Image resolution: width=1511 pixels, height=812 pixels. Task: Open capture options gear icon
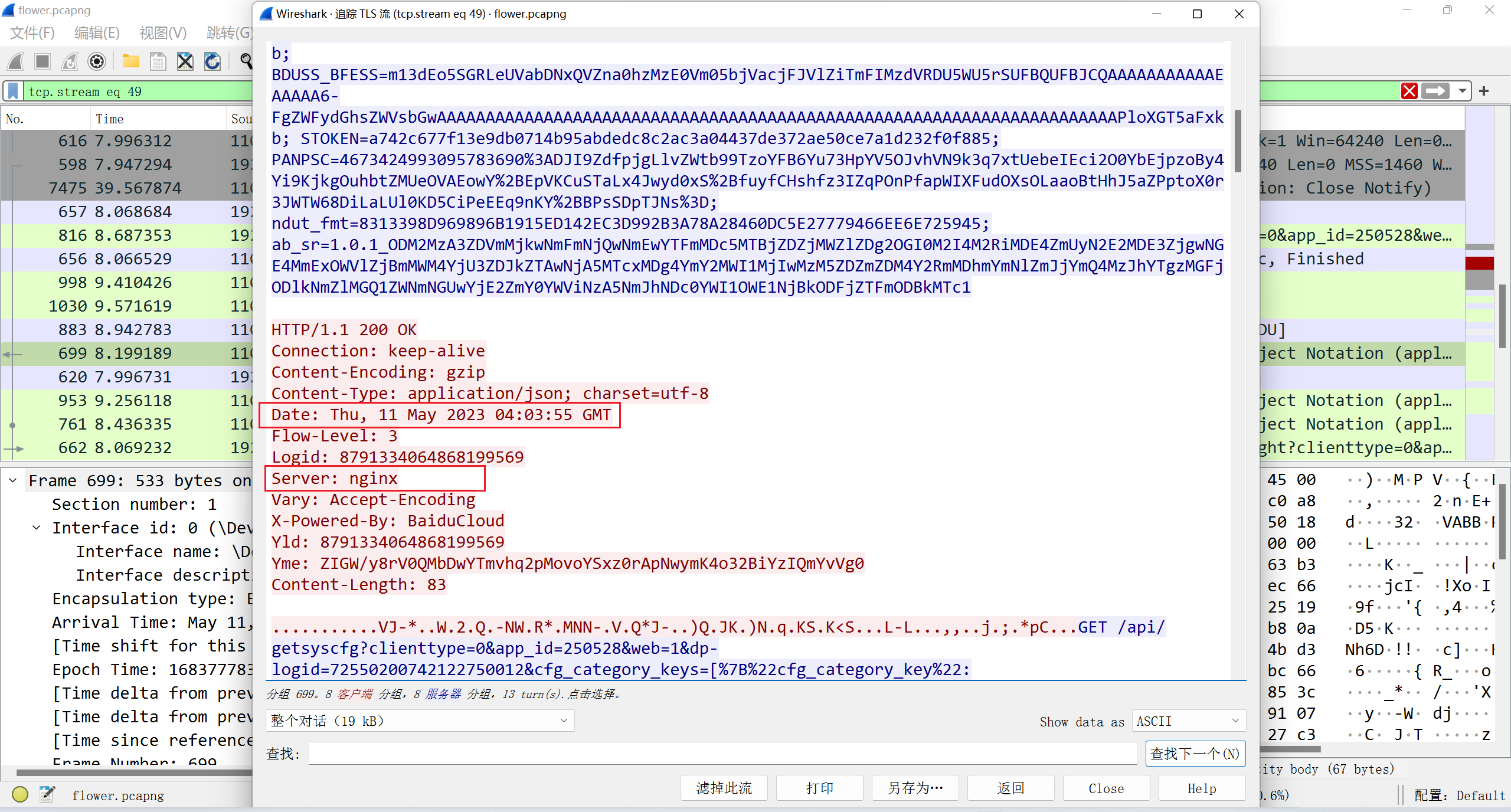(97, 61)
